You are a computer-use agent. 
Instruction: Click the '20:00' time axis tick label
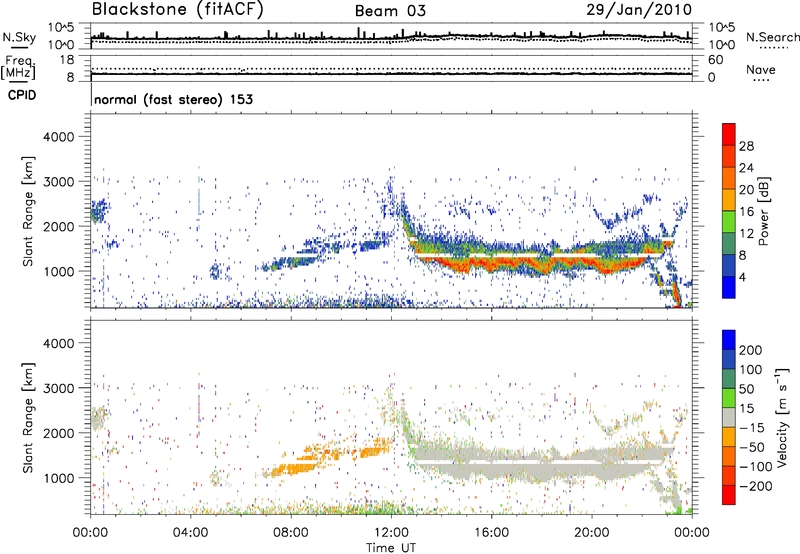(592, 533)
